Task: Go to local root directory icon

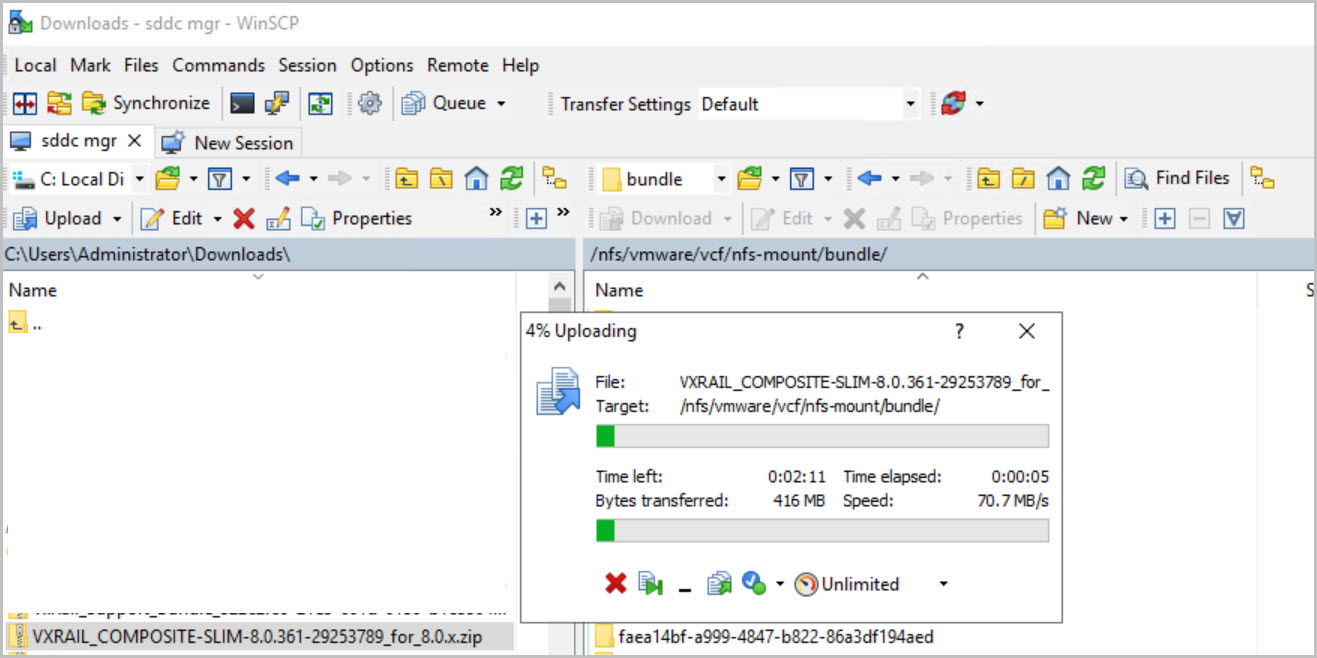Action: pyautogui.click(x=441, y=179)
